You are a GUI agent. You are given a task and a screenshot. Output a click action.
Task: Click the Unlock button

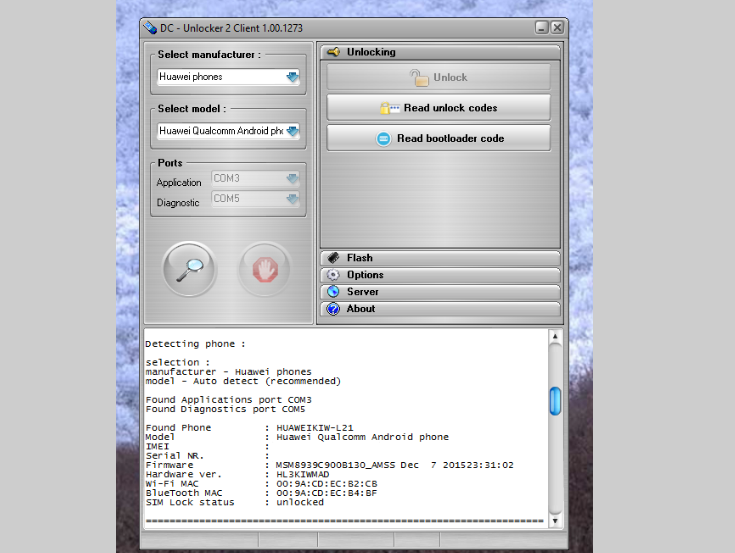click(439, 77)
